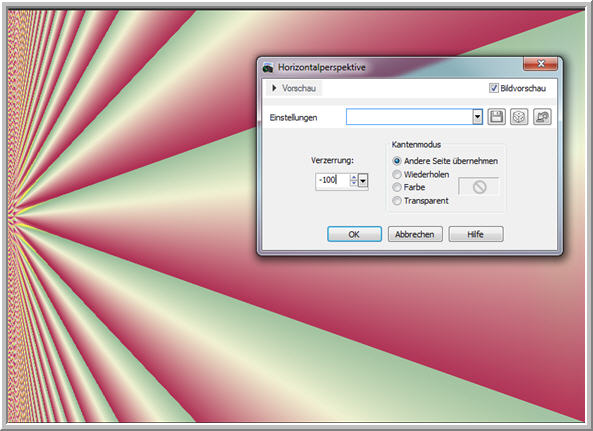593x431 pixels.
Task: Click the Horizontalperspektive title bar app icon
Action: point(268,67)
